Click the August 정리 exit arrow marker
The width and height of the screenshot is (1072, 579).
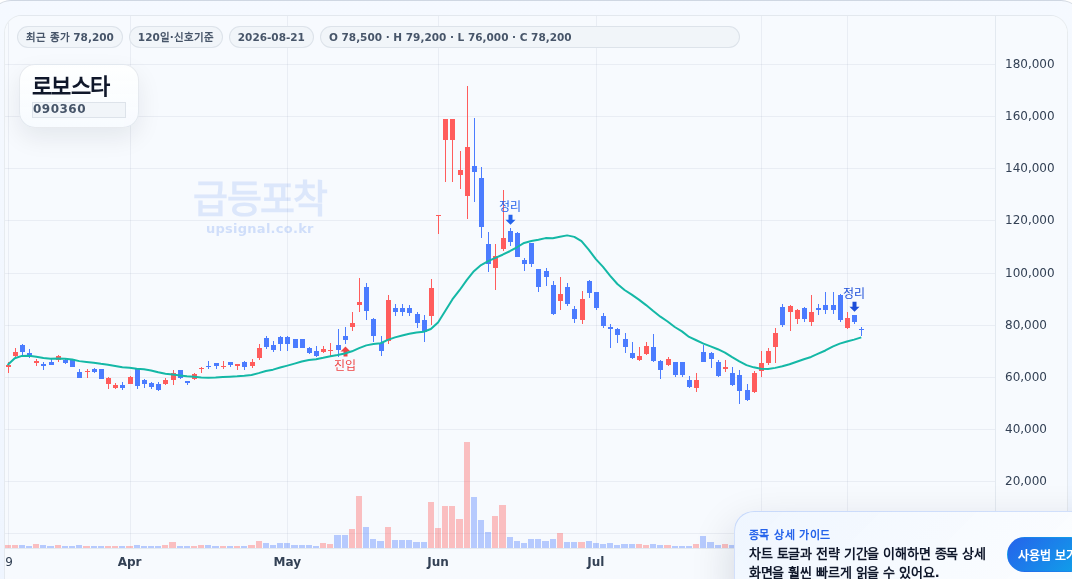pos(854,307)
